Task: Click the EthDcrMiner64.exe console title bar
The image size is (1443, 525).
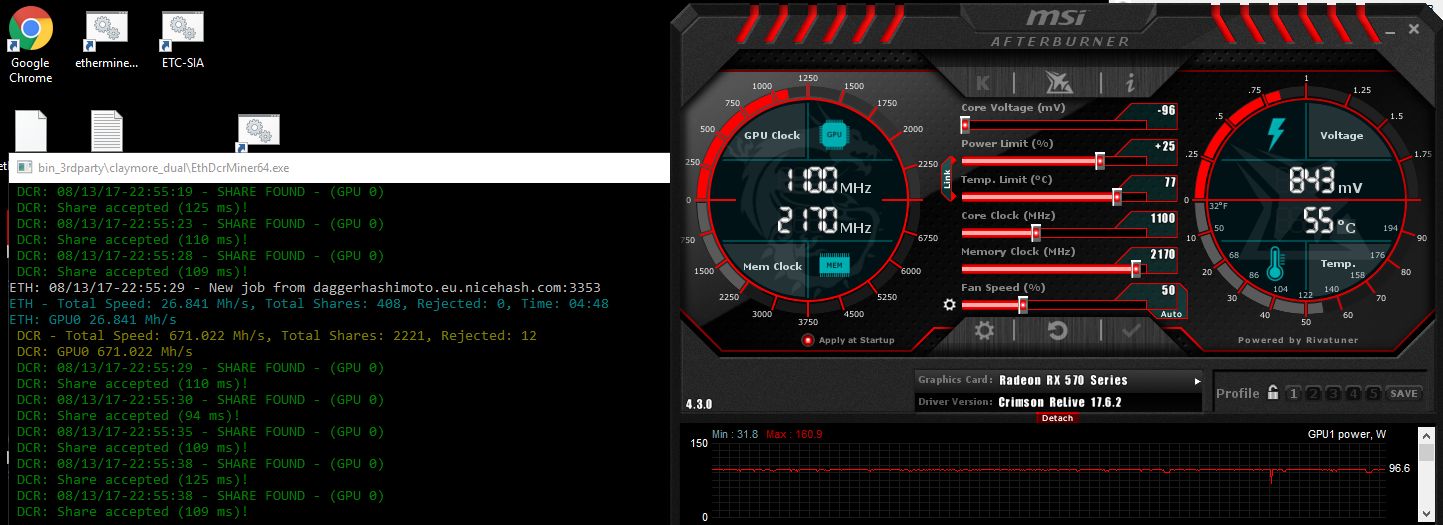Action: [x=338, y=168]
